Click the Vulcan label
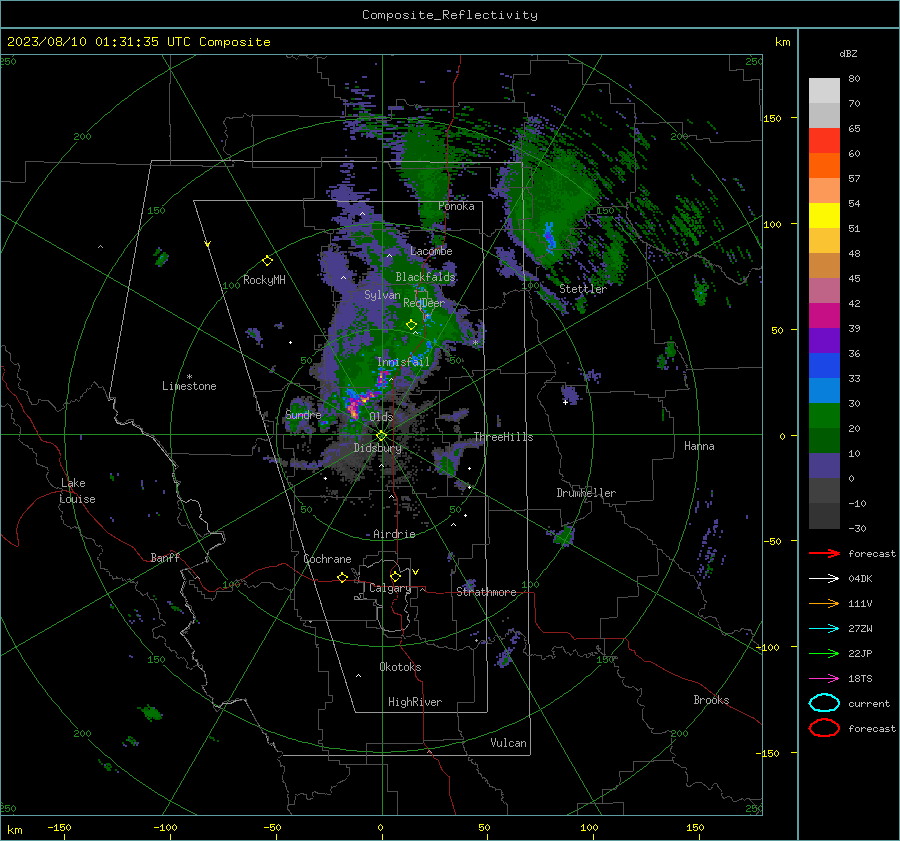 (508, 743)
